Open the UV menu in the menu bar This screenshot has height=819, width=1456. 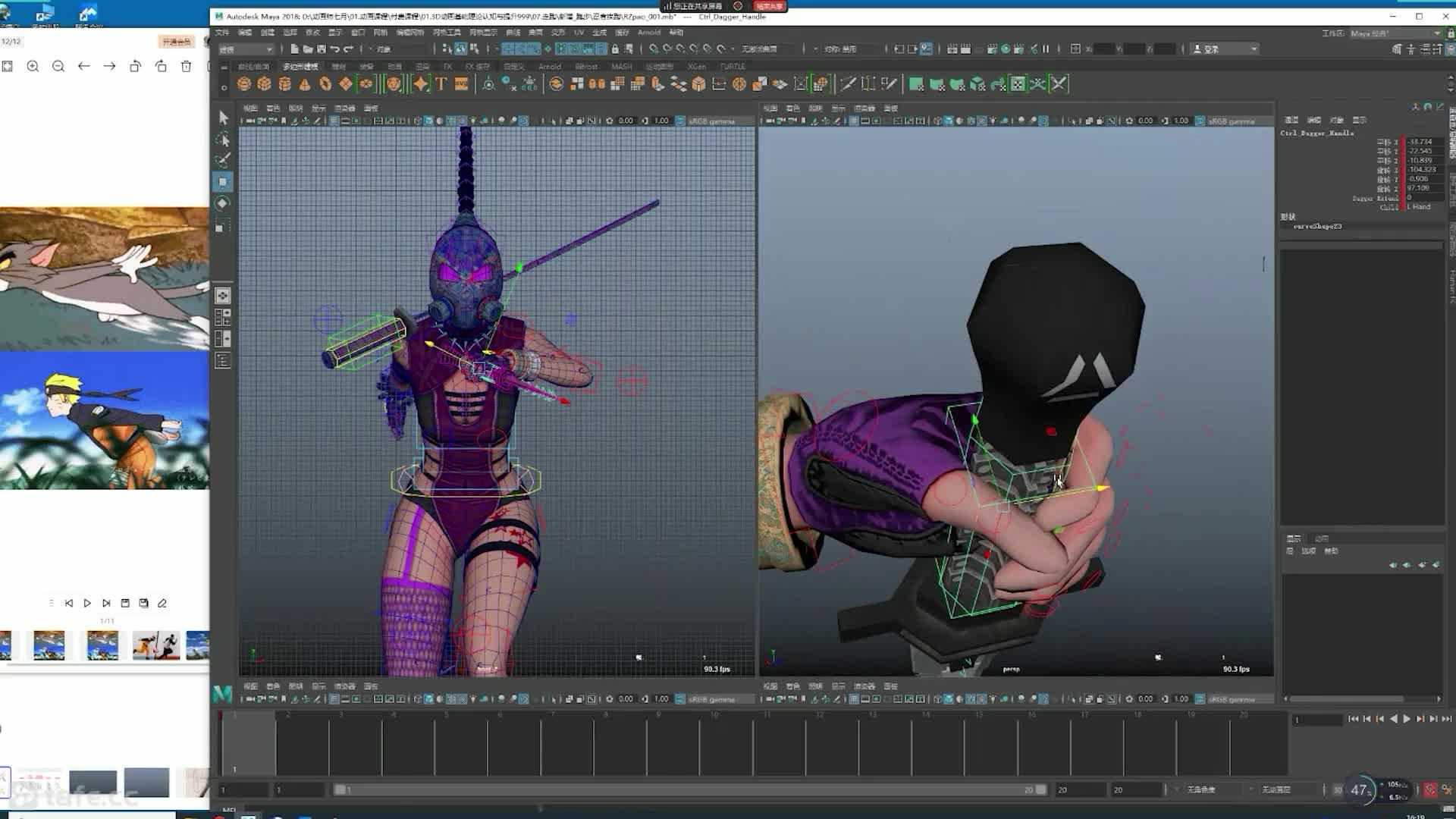click(x=579, y=33)
